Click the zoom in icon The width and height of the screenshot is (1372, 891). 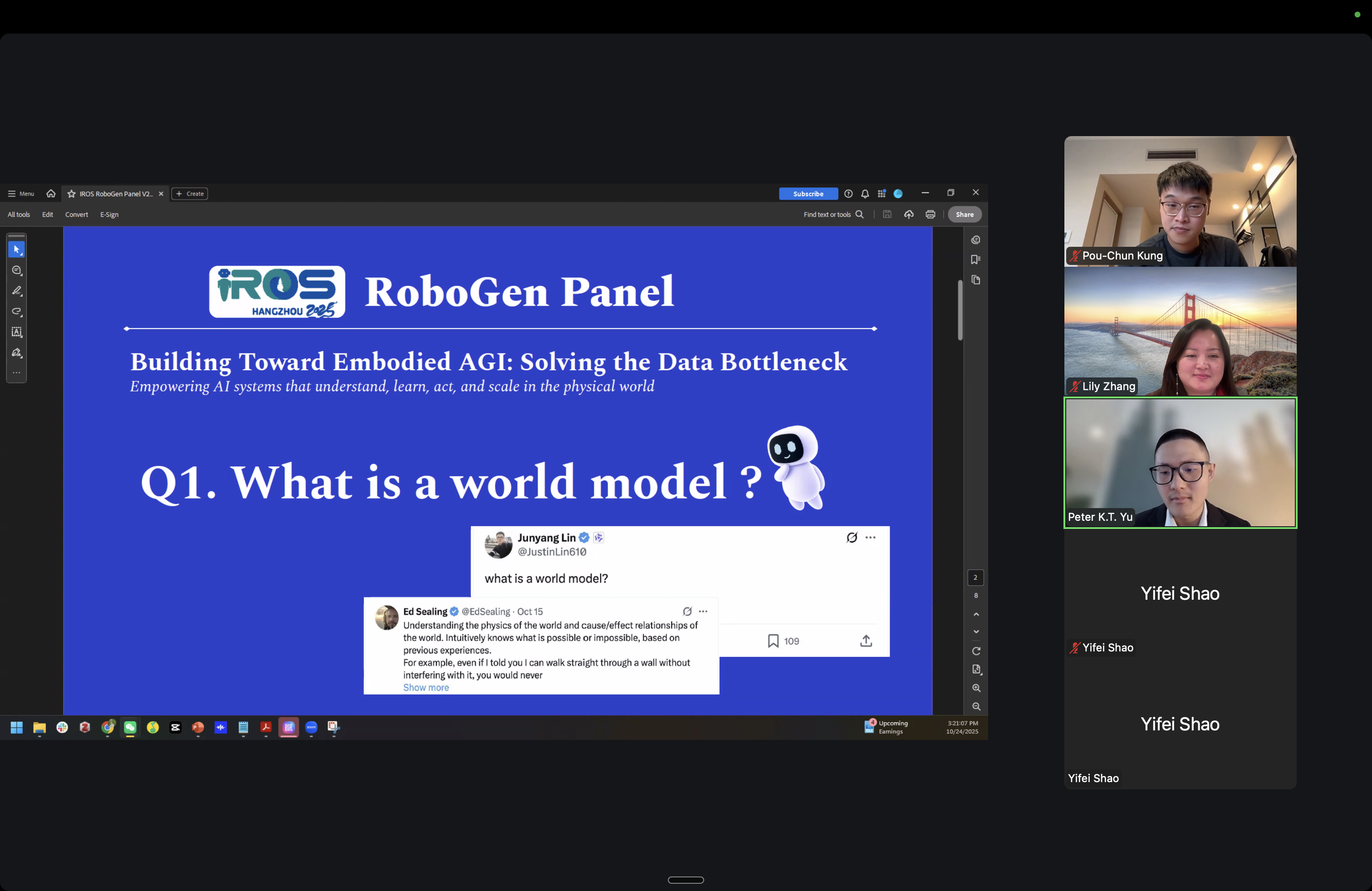pos(976,688)
